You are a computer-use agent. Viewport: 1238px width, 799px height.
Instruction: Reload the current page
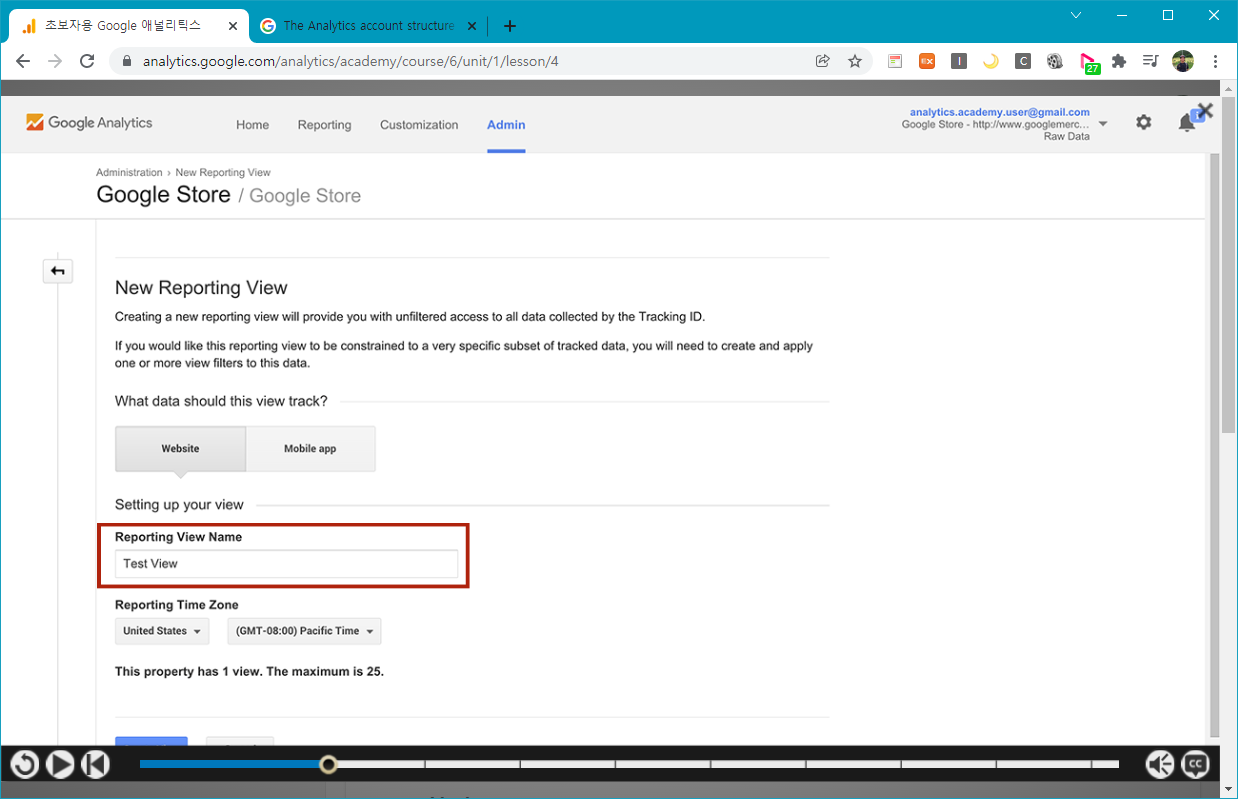(x=87, y=61)
